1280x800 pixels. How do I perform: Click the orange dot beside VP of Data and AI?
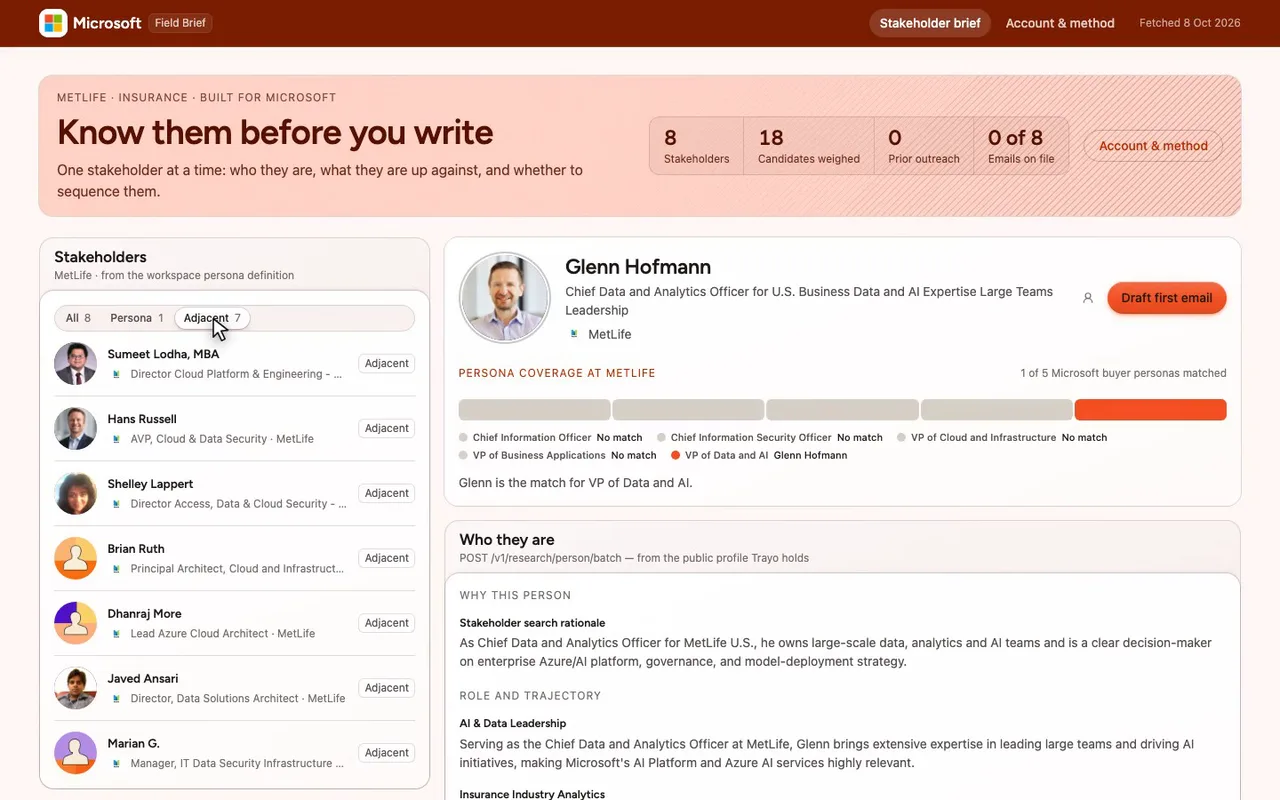click(x=676, y=455)
